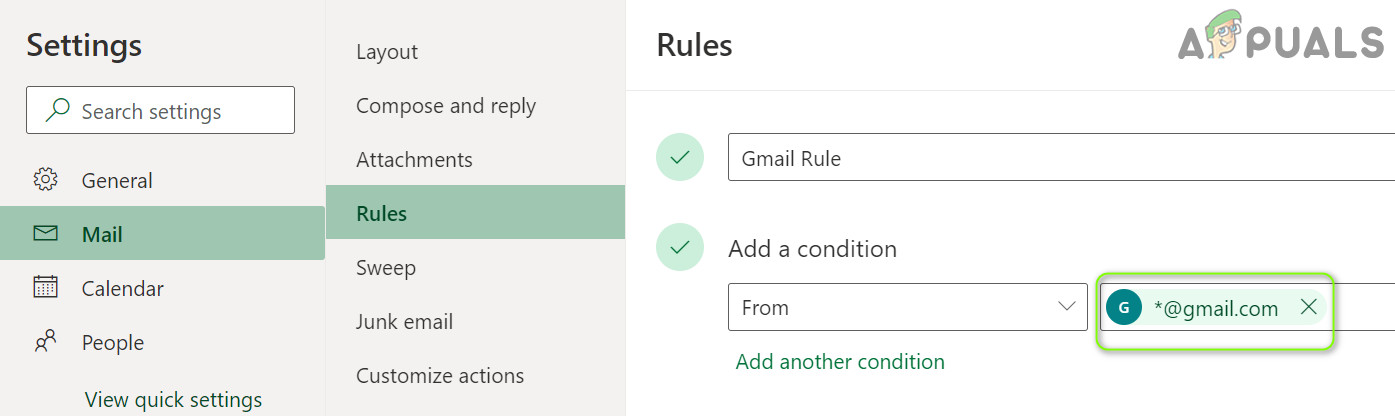
Task: Click the People icon in the sidebar
Action: pyautogui.click(x=45, y=342)
